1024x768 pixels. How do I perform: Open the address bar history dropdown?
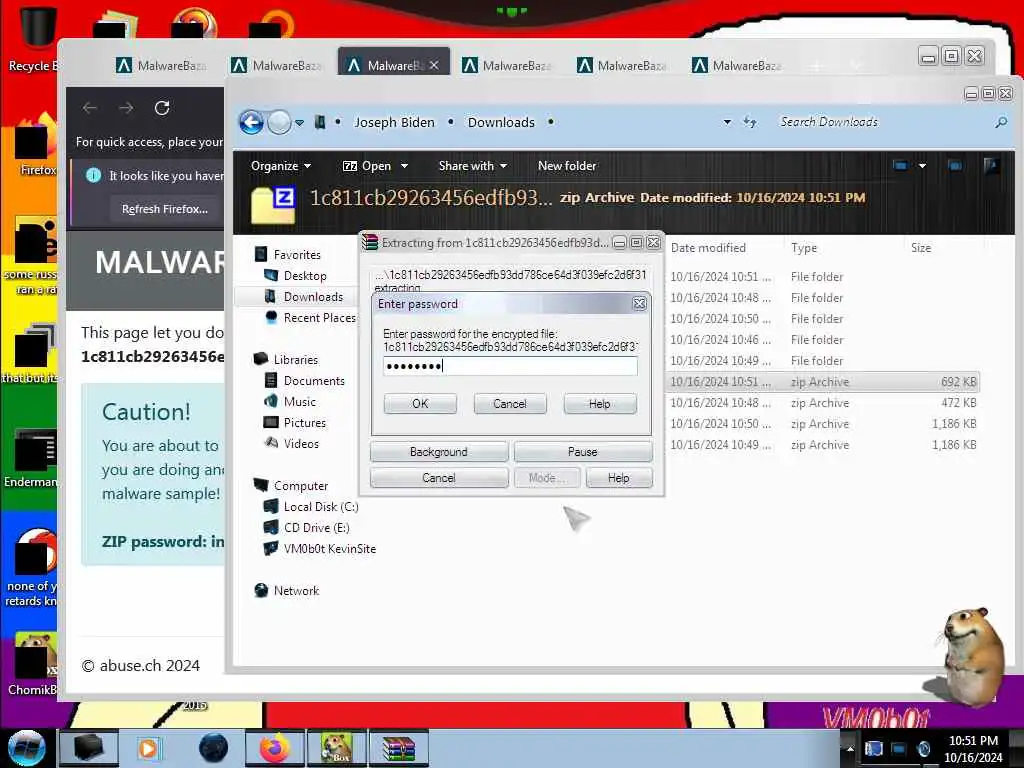coord(727,122)
